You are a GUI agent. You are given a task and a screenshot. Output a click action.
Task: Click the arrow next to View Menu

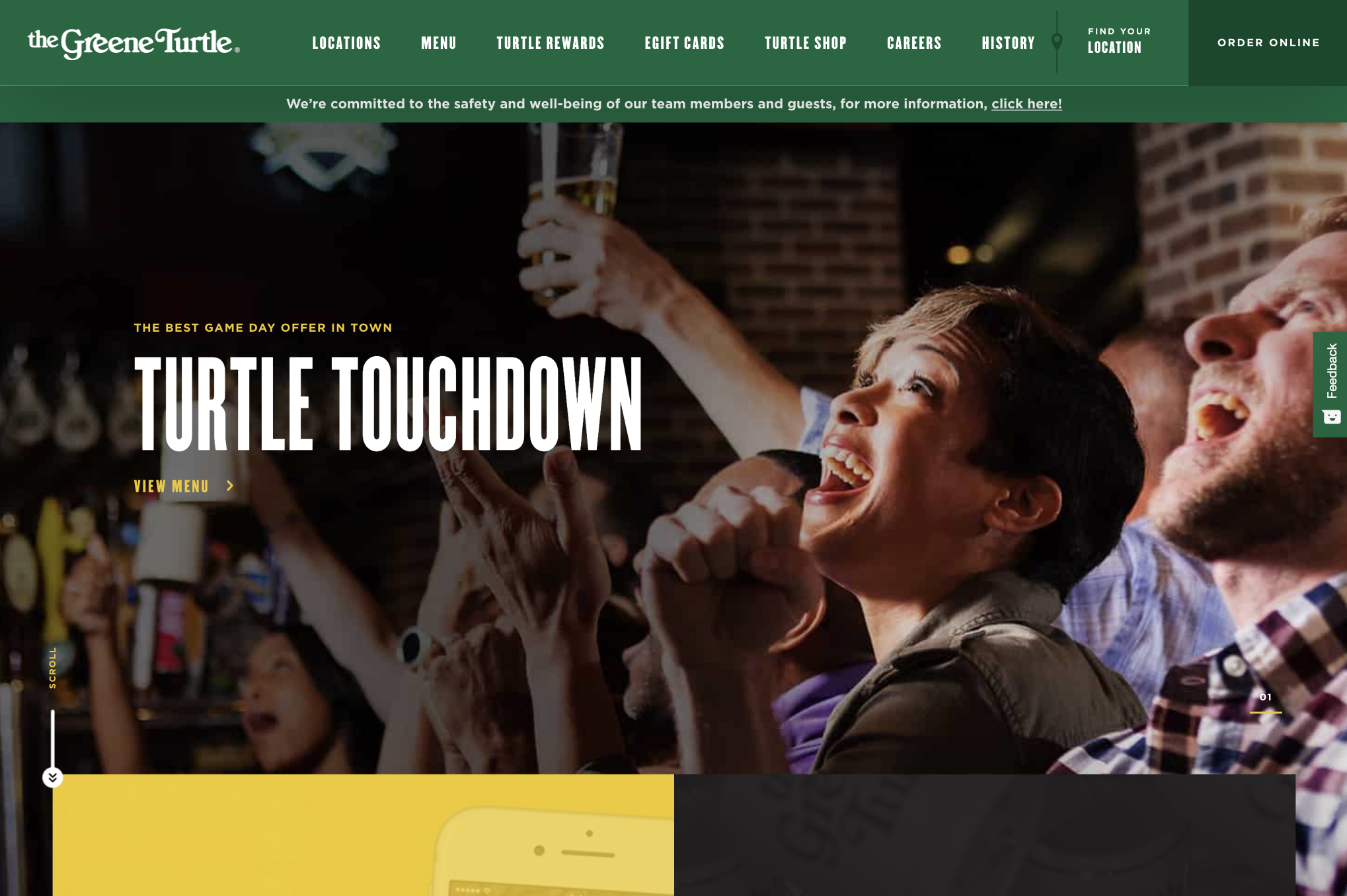(230, 486)
